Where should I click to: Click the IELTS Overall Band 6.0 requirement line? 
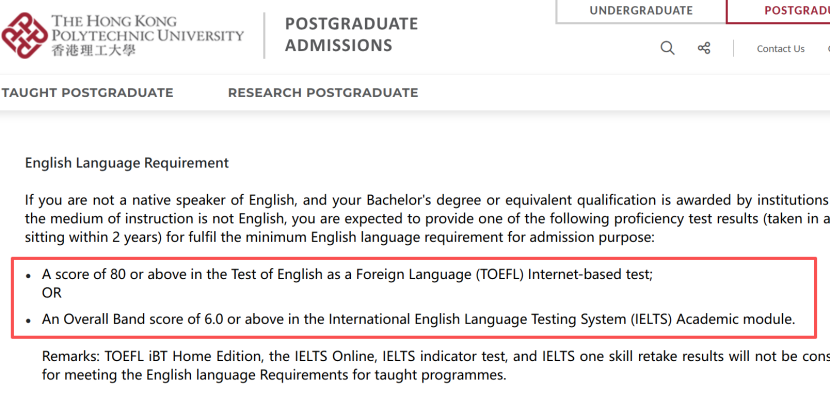419,319
